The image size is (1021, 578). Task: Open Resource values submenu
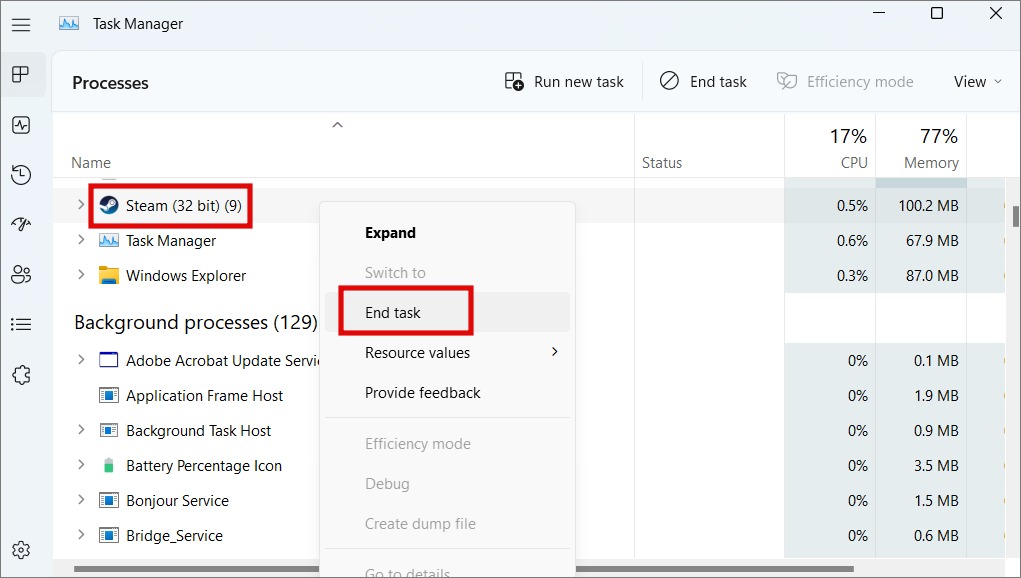tap(447, 353)
